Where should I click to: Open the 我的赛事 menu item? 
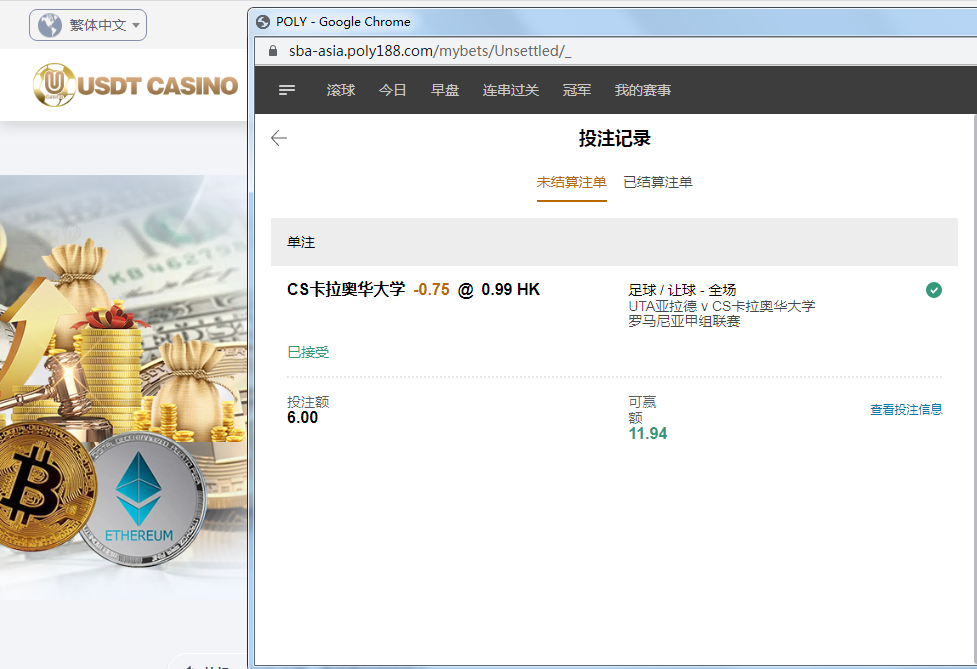coord(642,90)
